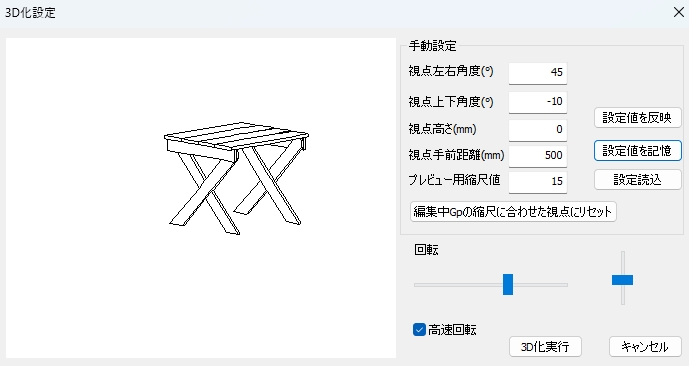Reset viewpoint with 編集中Gpの縮尺に合わせた視点にリセット
This screenshot has width=689, height=366.
513,212
